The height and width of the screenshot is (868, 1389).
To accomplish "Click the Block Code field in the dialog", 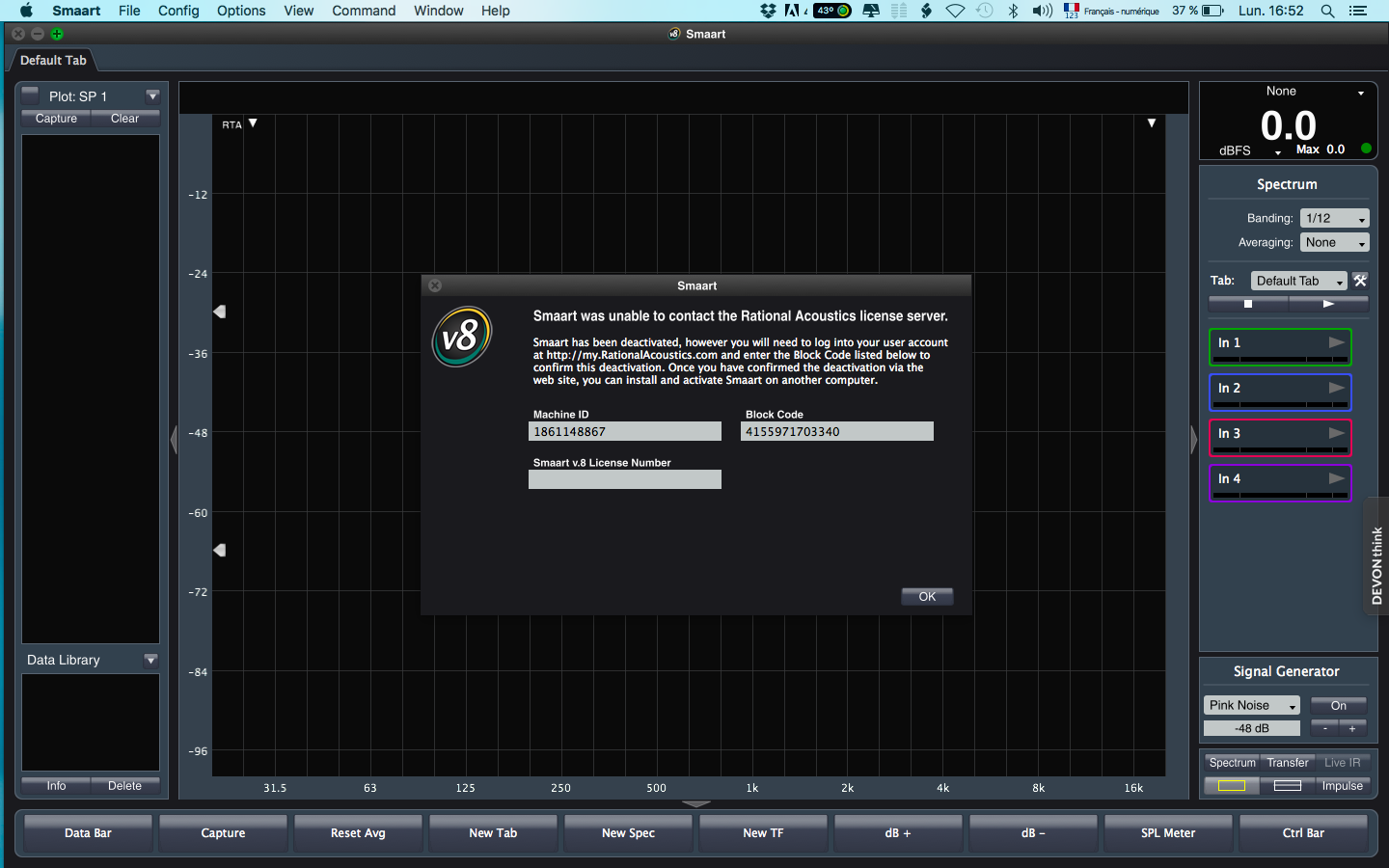I will (x=836, y=431).
